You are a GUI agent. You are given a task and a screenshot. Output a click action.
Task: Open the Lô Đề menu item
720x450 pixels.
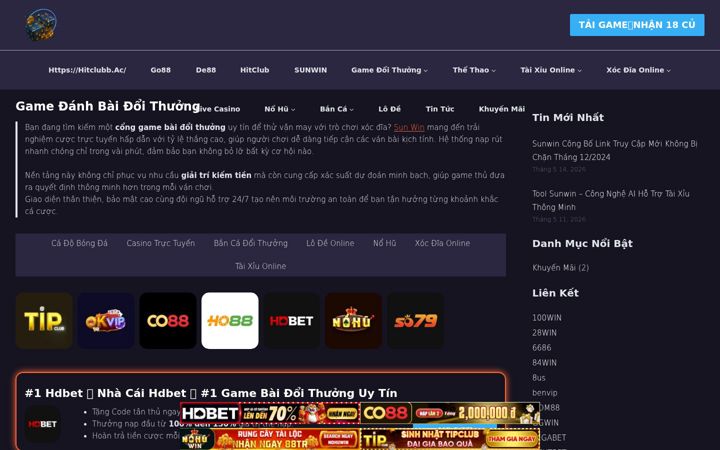coord(389,109)
